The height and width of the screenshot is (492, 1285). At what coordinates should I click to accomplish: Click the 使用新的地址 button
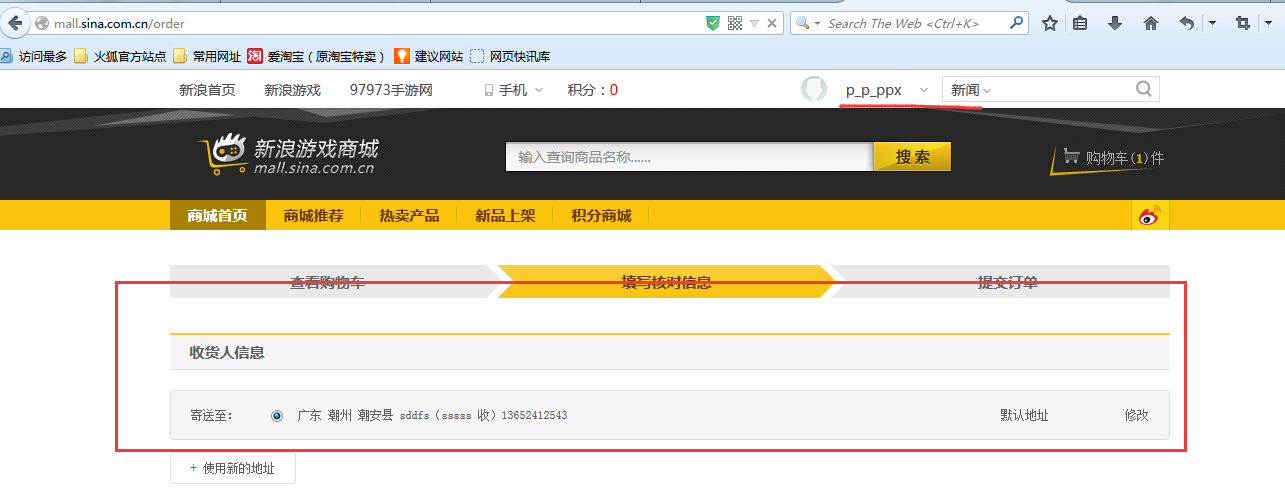point(232,467)
